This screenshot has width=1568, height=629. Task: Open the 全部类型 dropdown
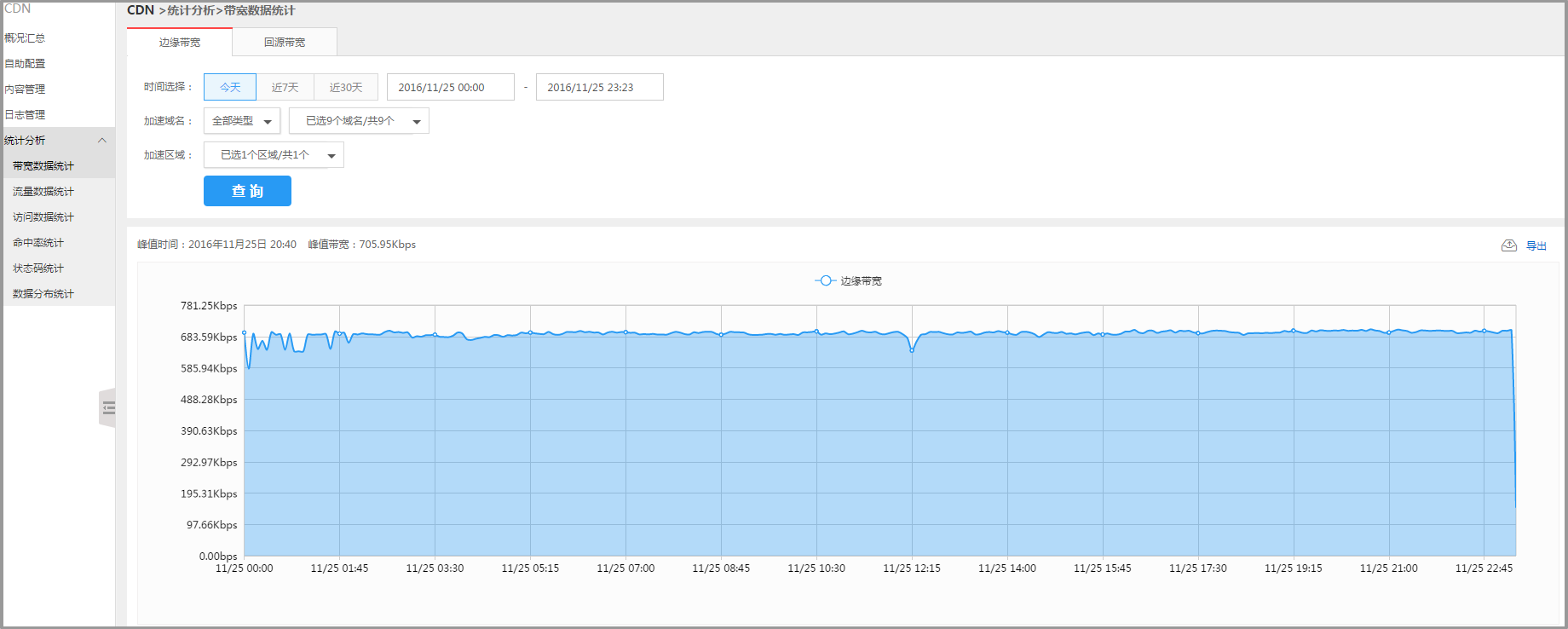[x=242, y=121]
